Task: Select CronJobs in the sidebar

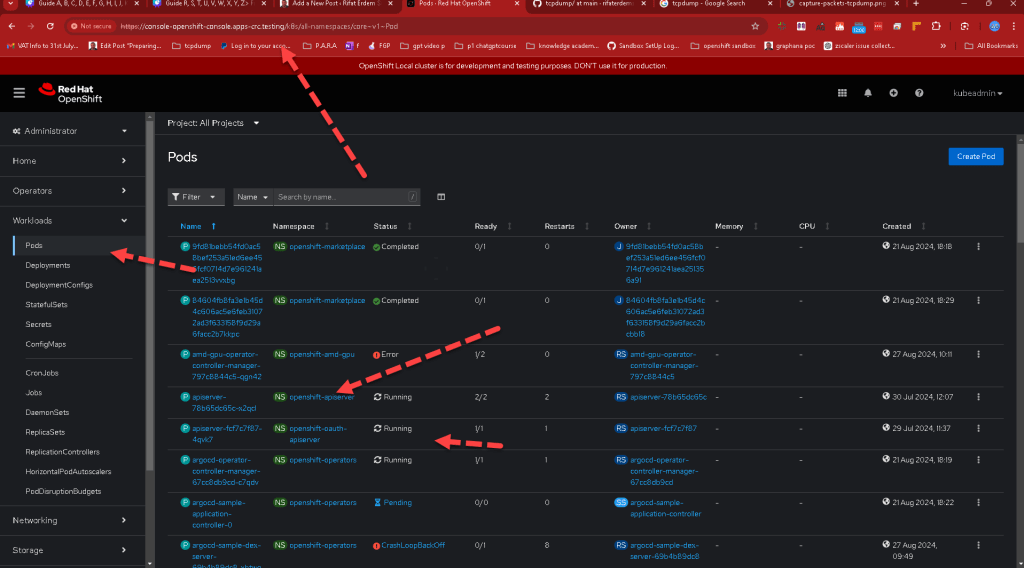Action: (42, 373)
